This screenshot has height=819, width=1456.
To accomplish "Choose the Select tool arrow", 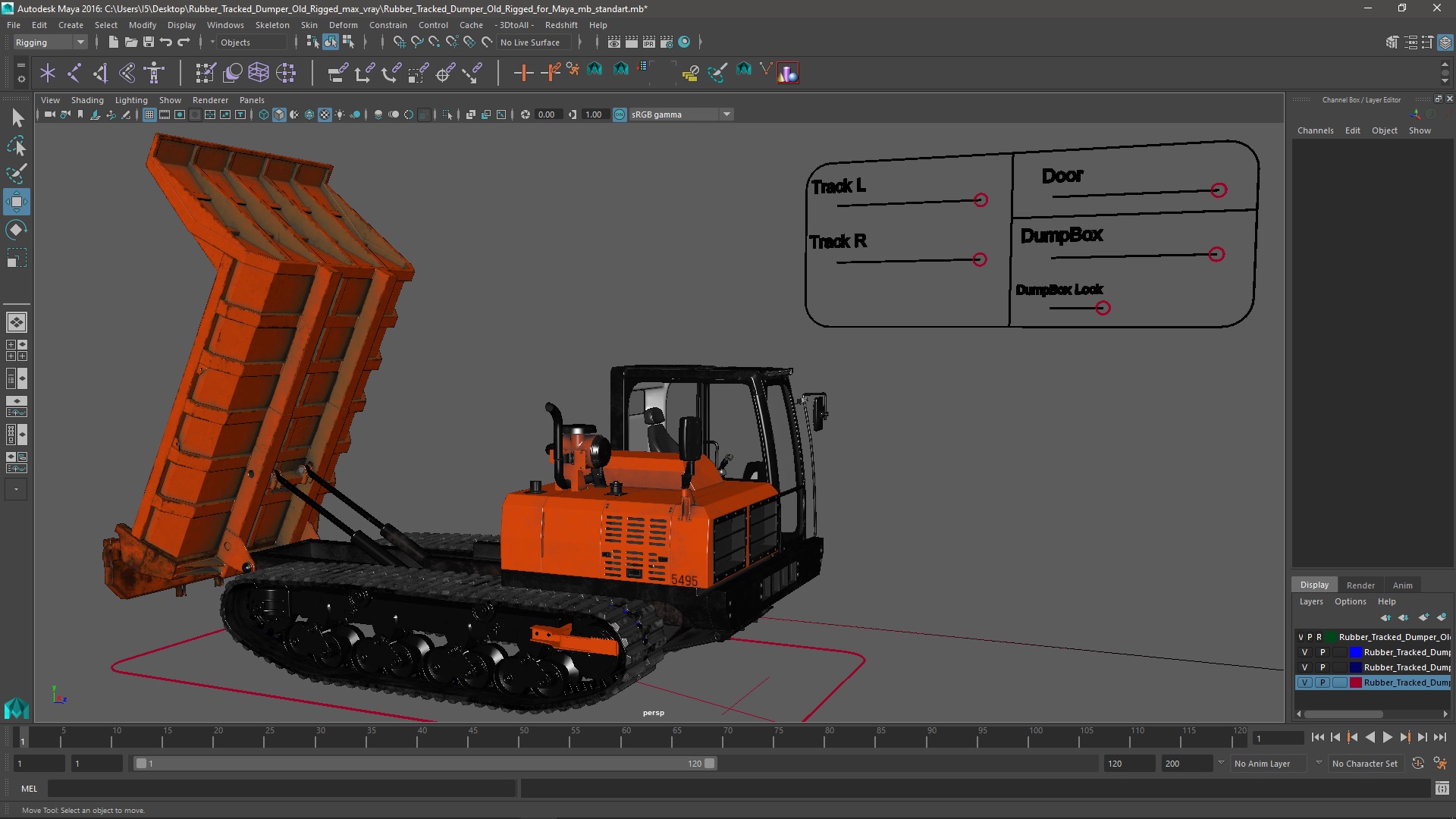I will [x=17, y=118].
